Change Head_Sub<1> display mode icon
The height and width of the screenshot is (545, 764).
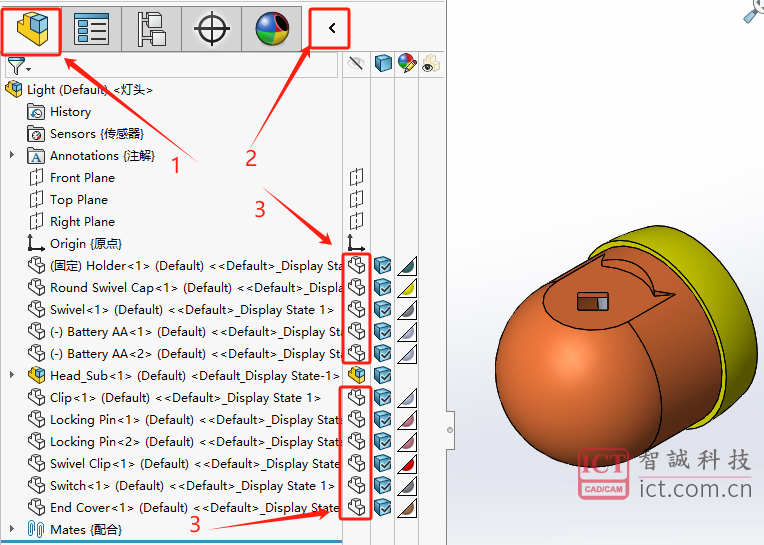pos(383,376)
